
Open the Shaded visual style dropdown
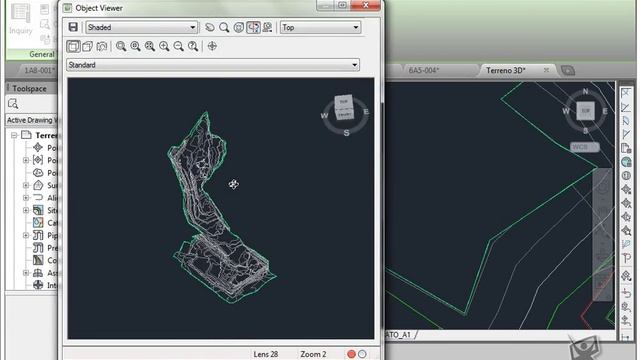tap(142, 27)
